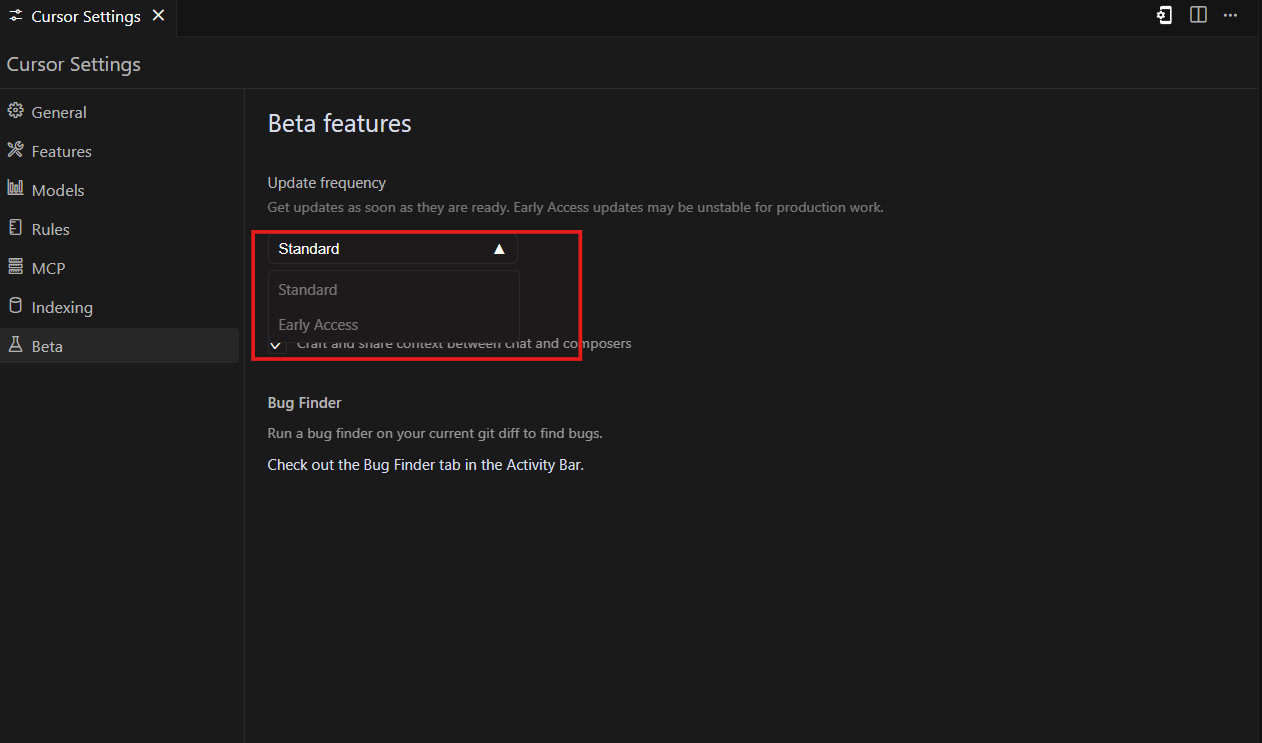Click the open settings file icon at top right

click(x=1164, y=16)
